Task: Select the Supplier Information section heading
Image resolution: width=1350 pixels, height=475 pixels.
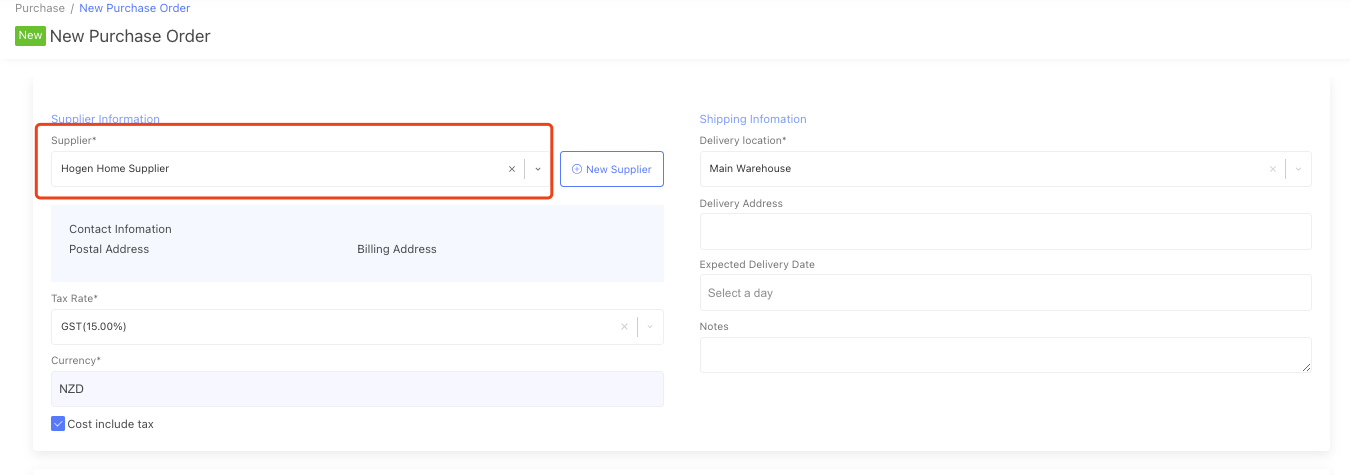Action: click(105, 119)
